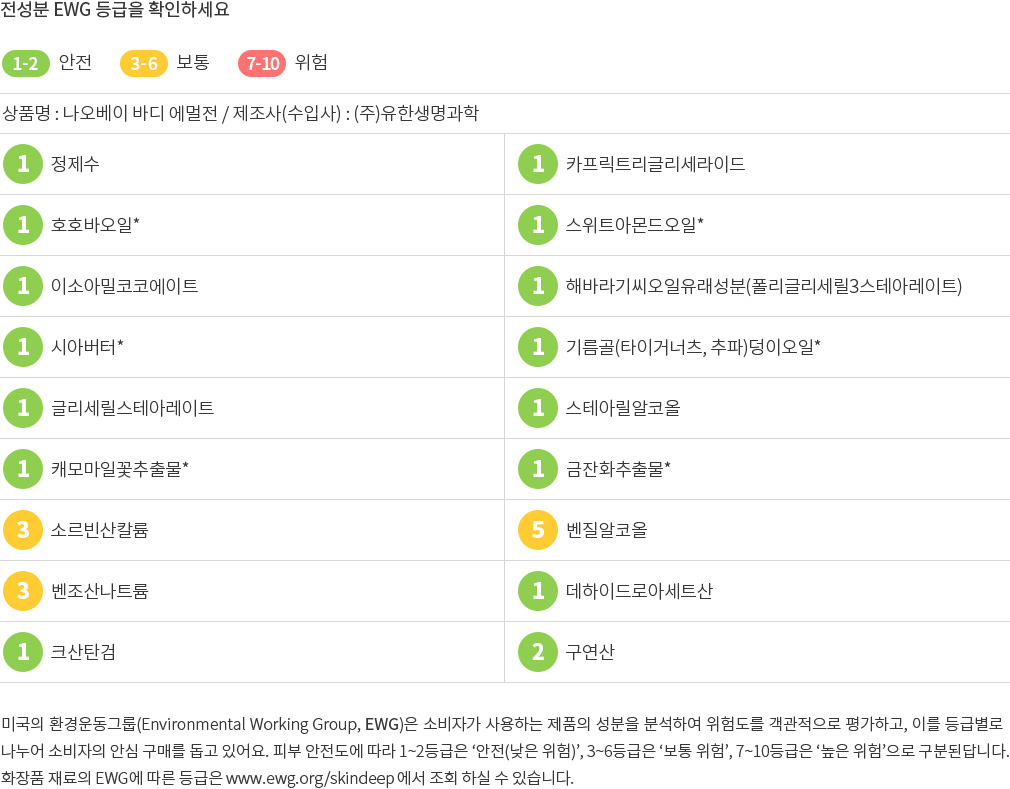Click the 호호바오일* ingredient name
This screenshot has width=1010, height=789.
[95, 225]
